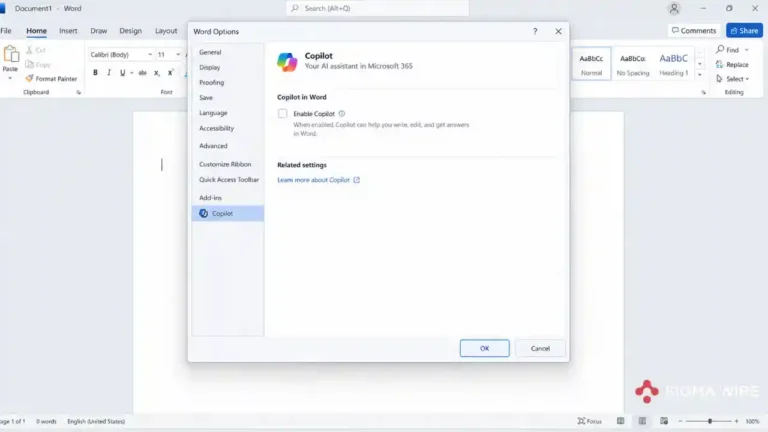The height and width of the screenshot is (432, 768).
Task: Open Word Options help question mark
Action: click(535, 31)
